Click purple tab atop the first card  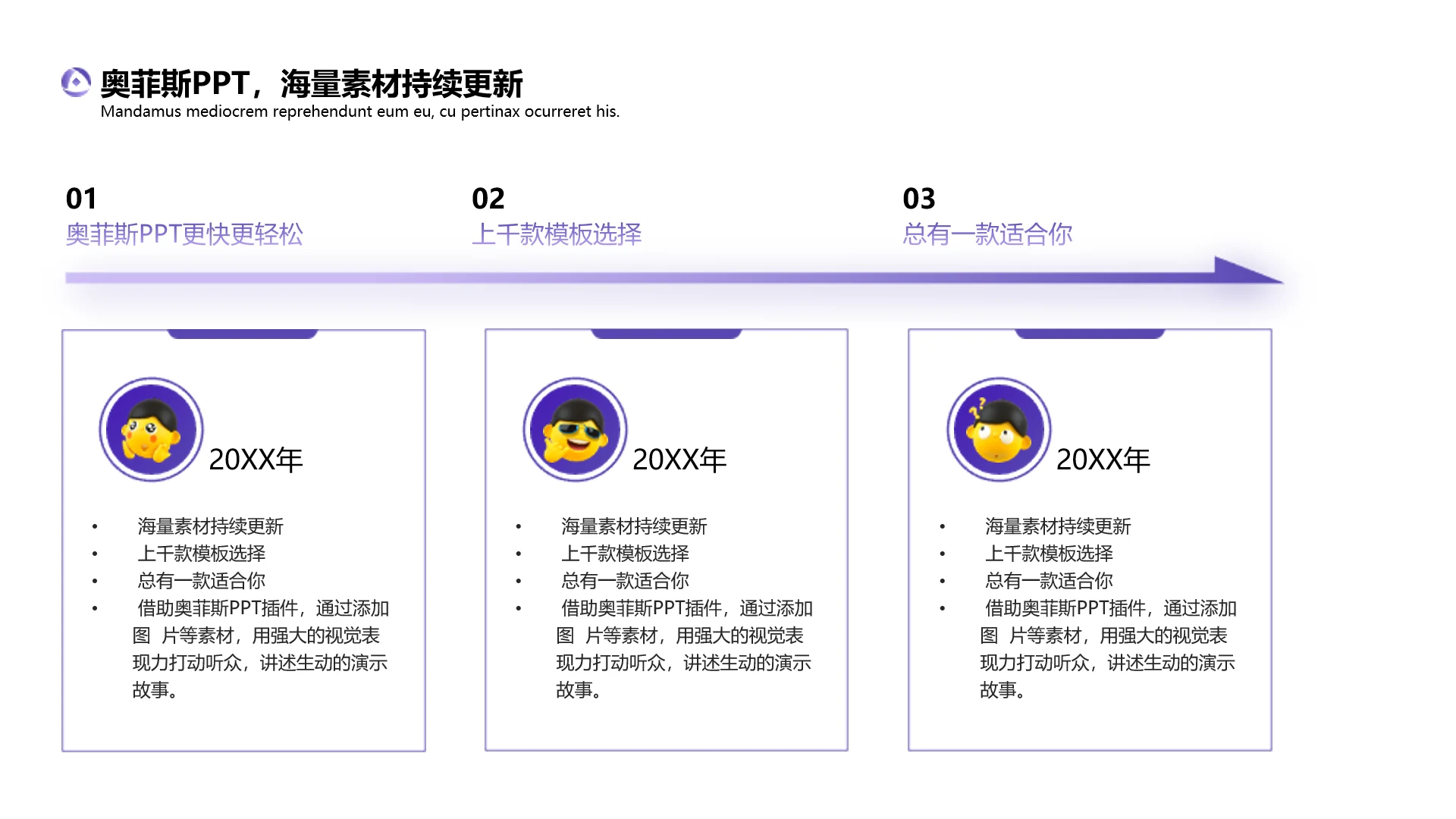click(243, 334)
